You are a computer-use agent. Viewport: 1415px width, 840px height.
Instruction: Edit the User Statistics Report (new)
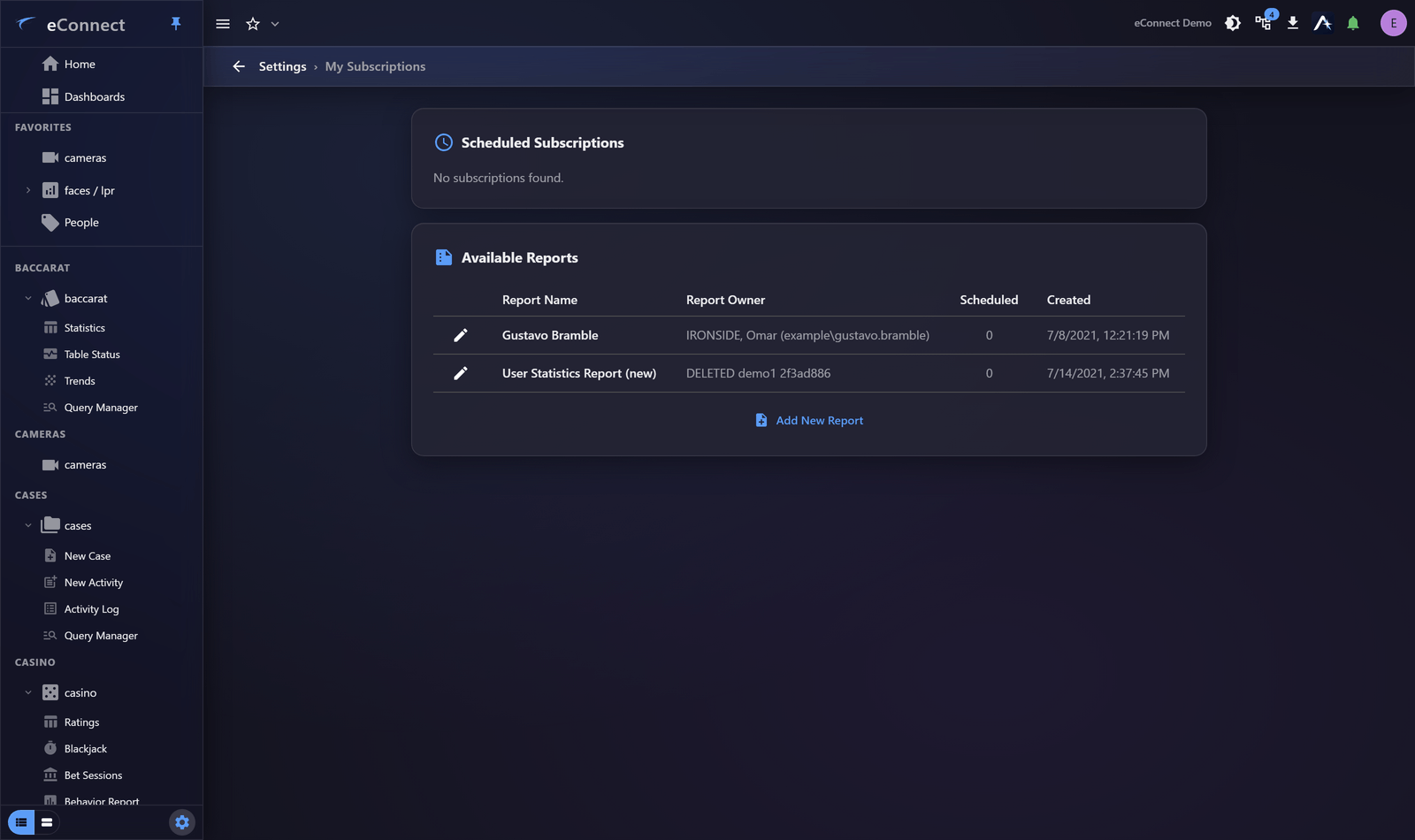click(461, 373)
